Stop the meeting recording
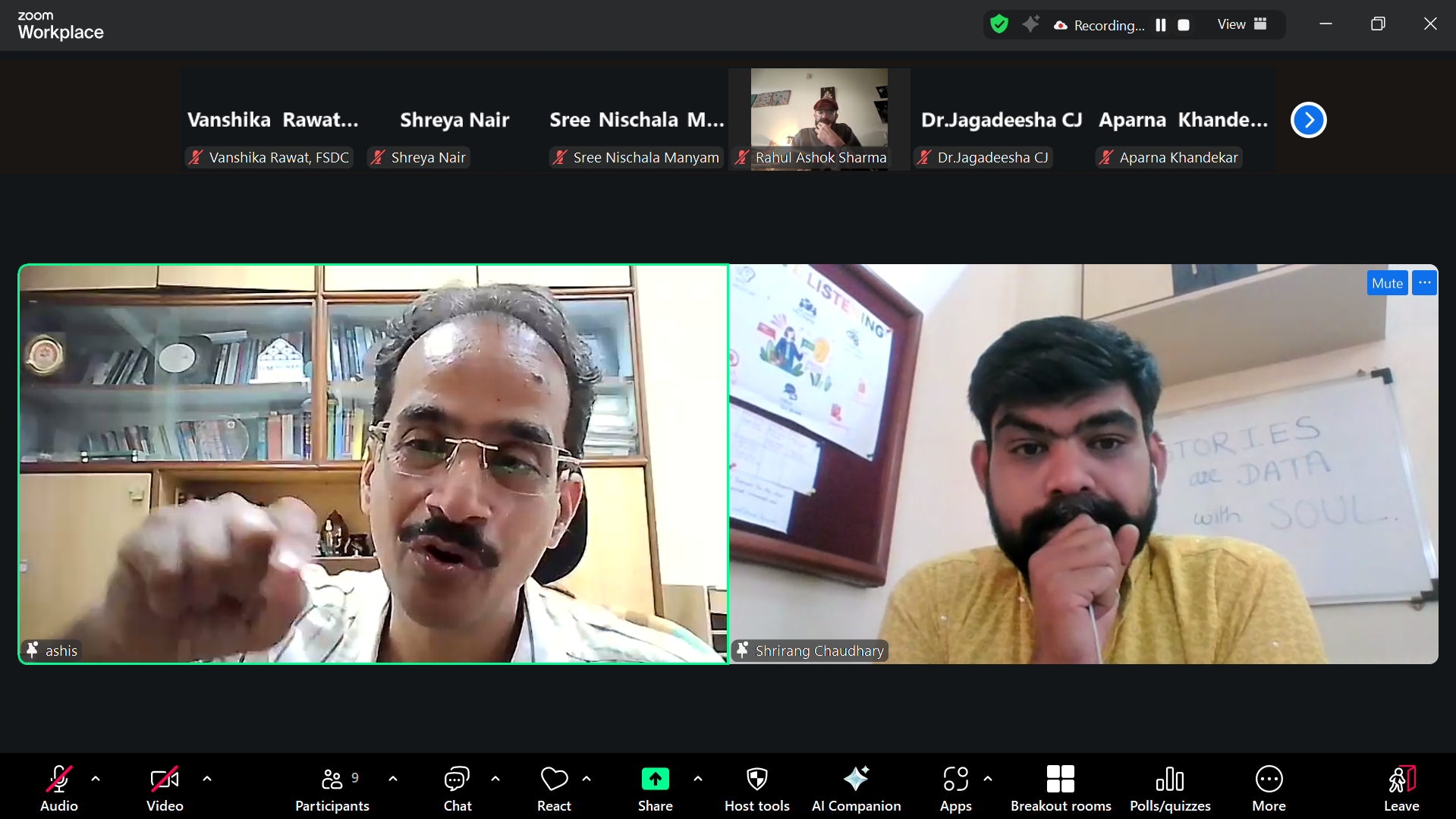The image size is (1456, 819). (1183, 25)
